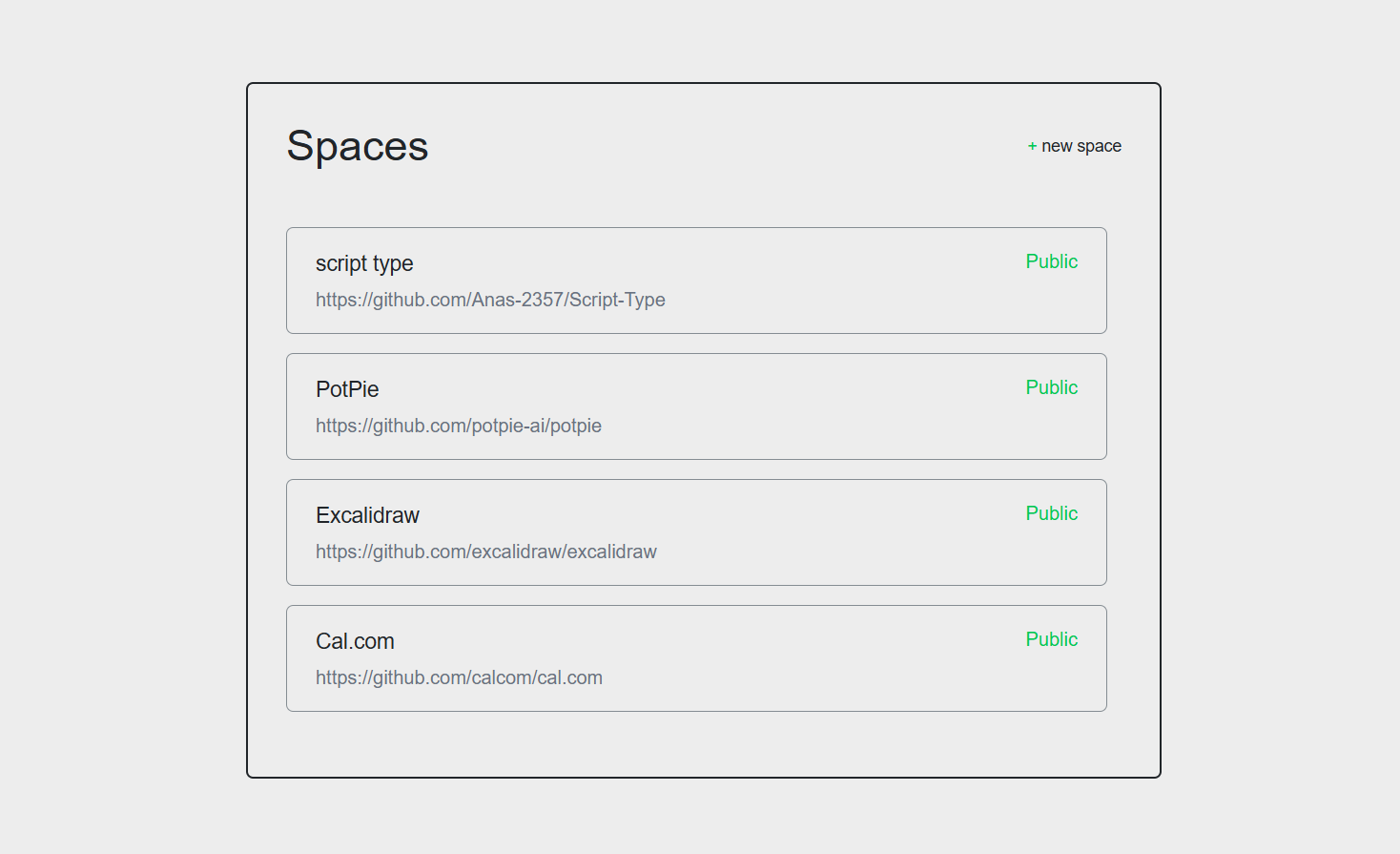Open the 'script type' space title
The height and width of the screenshot is (854, 1400).
[x=364, y=263]
